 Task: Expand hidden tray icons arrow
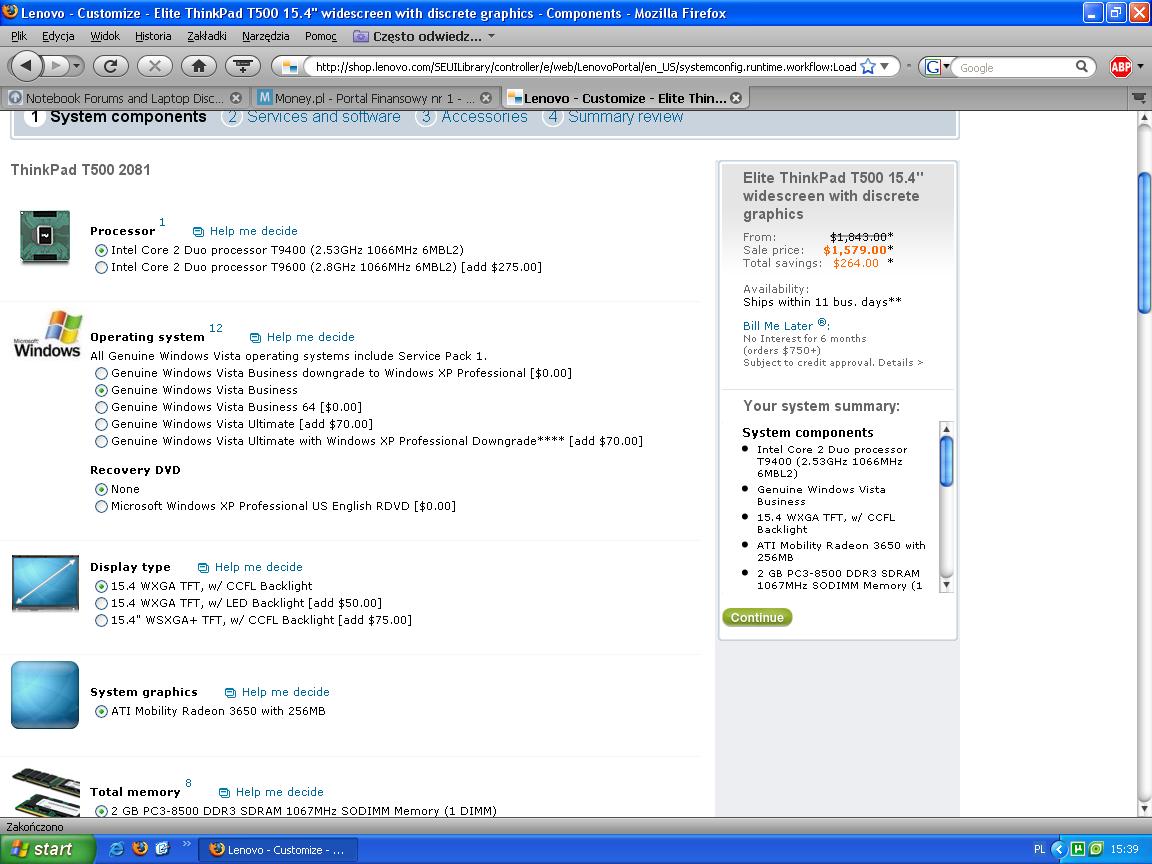1059,849
